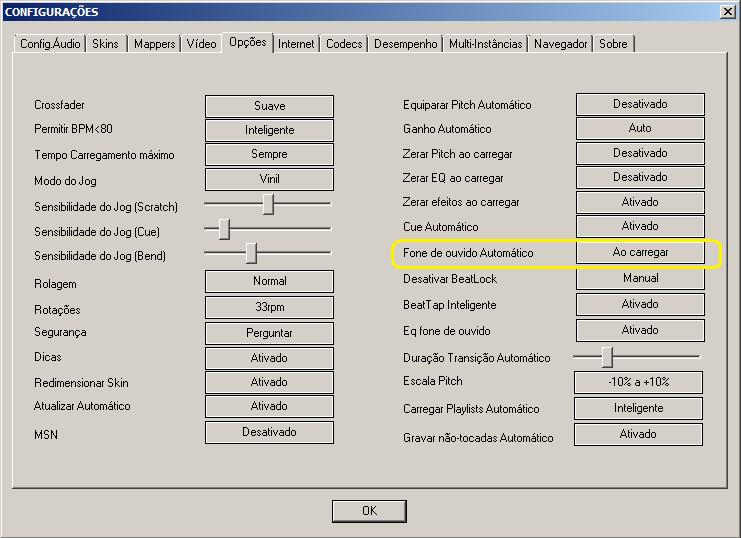Toggle BeatTap Inteligente Ativado setting
Image resolution: width=741 pixels, height=538 pixels.
point(640,304)
